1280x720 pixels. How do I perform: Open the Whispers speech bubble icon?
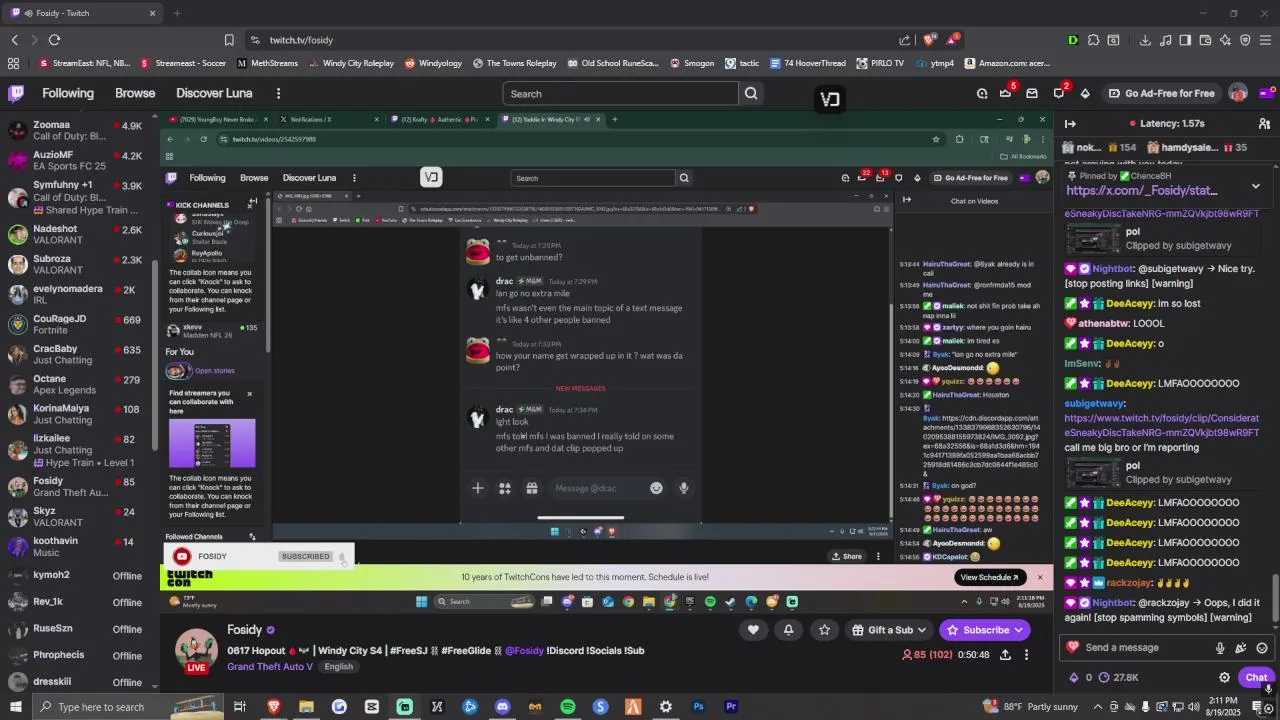point(1059,94)
